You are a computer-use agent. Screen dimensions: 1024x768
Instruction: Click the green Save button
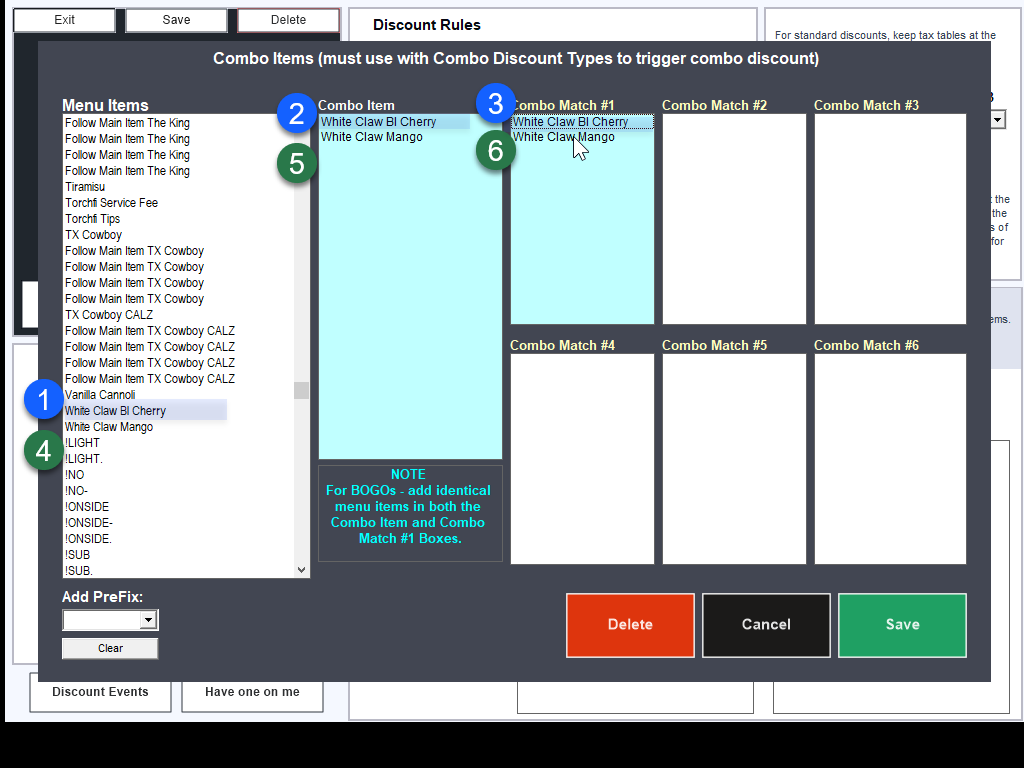pyautogui.click(x=902, y=625)
